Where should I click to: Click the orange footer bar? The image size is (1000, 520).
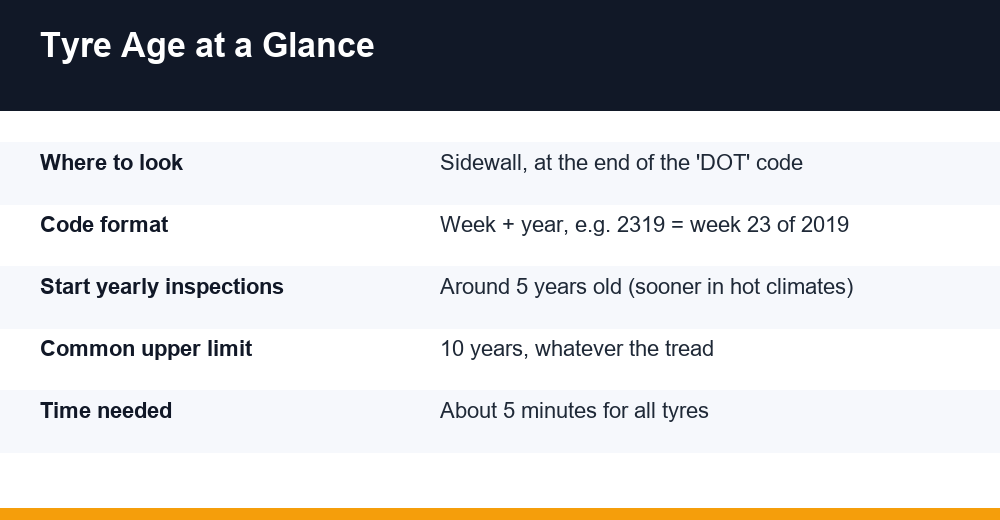pos(500,514)
